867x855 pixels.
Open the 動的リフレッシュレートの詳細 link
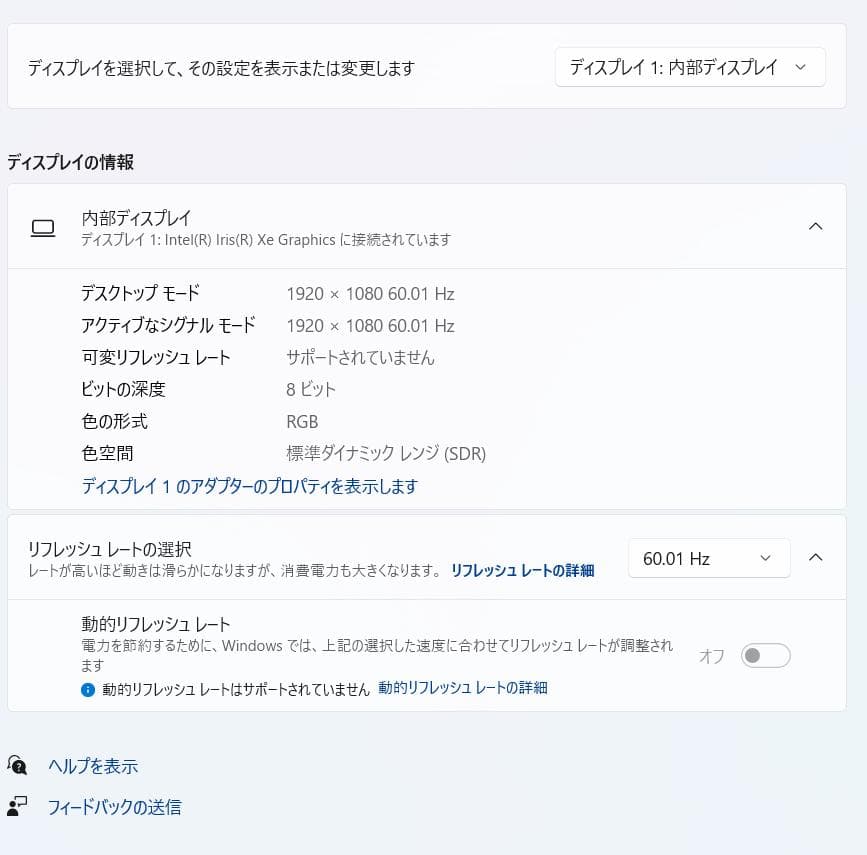[461, 688]
